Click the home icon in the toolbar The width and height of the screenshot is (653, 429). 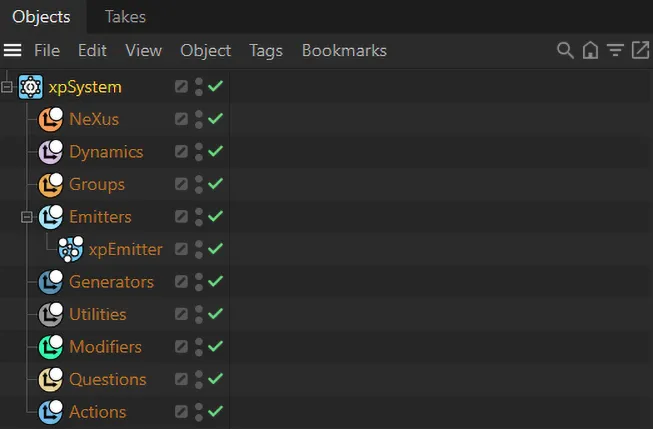coord(590,50)
